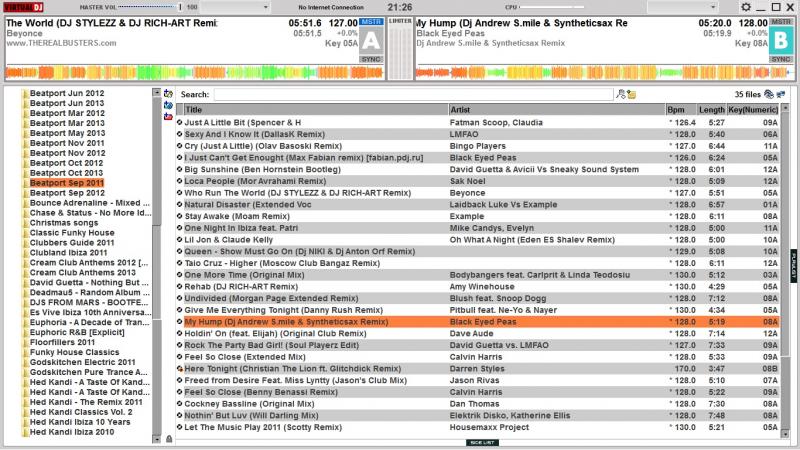Click the large deck A letter icon
This screenshot has width=800, height=450.
(371, 40)
